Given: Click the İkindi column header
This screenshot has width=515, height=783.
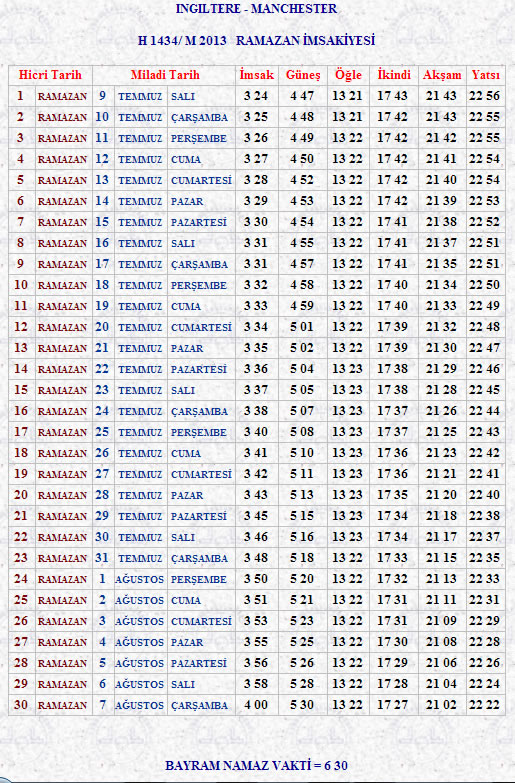Looking at the screenshot, I should click(394, 75).
